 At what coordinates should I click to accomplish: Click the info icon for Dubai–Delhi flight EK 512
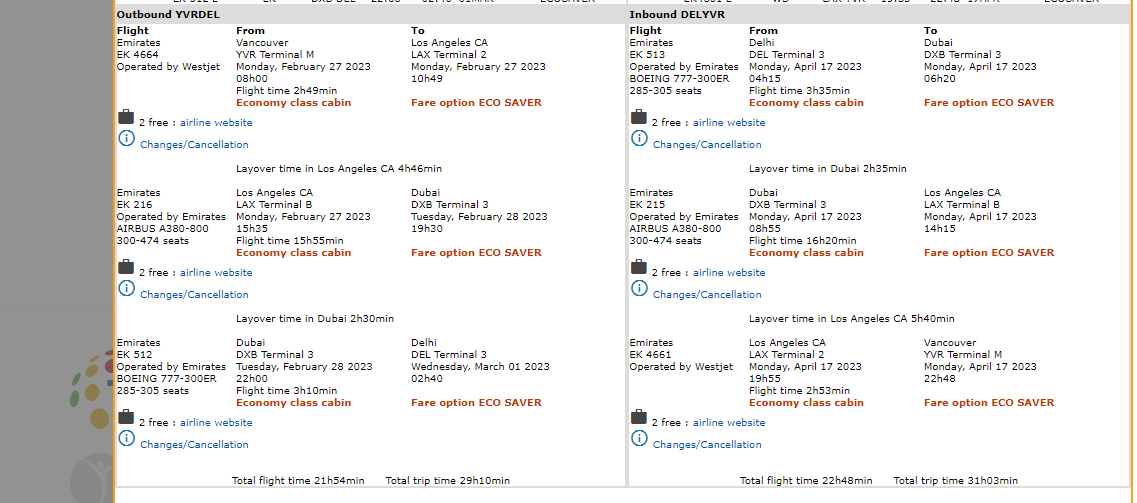126,438
